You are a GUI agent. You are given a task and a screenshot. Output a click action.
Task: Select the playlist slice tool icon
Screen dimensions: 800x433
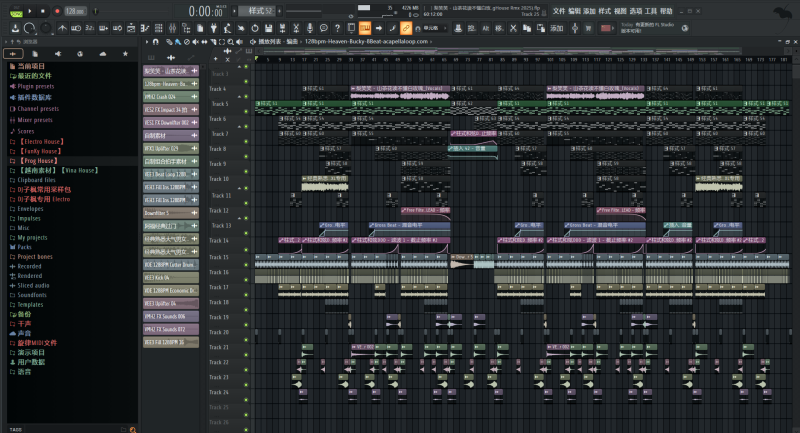tap(213, 42)
